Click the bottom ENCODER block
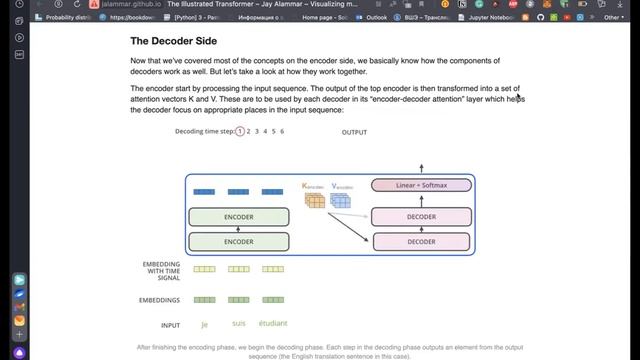This screenshot has height=360, width=640. 239,242
